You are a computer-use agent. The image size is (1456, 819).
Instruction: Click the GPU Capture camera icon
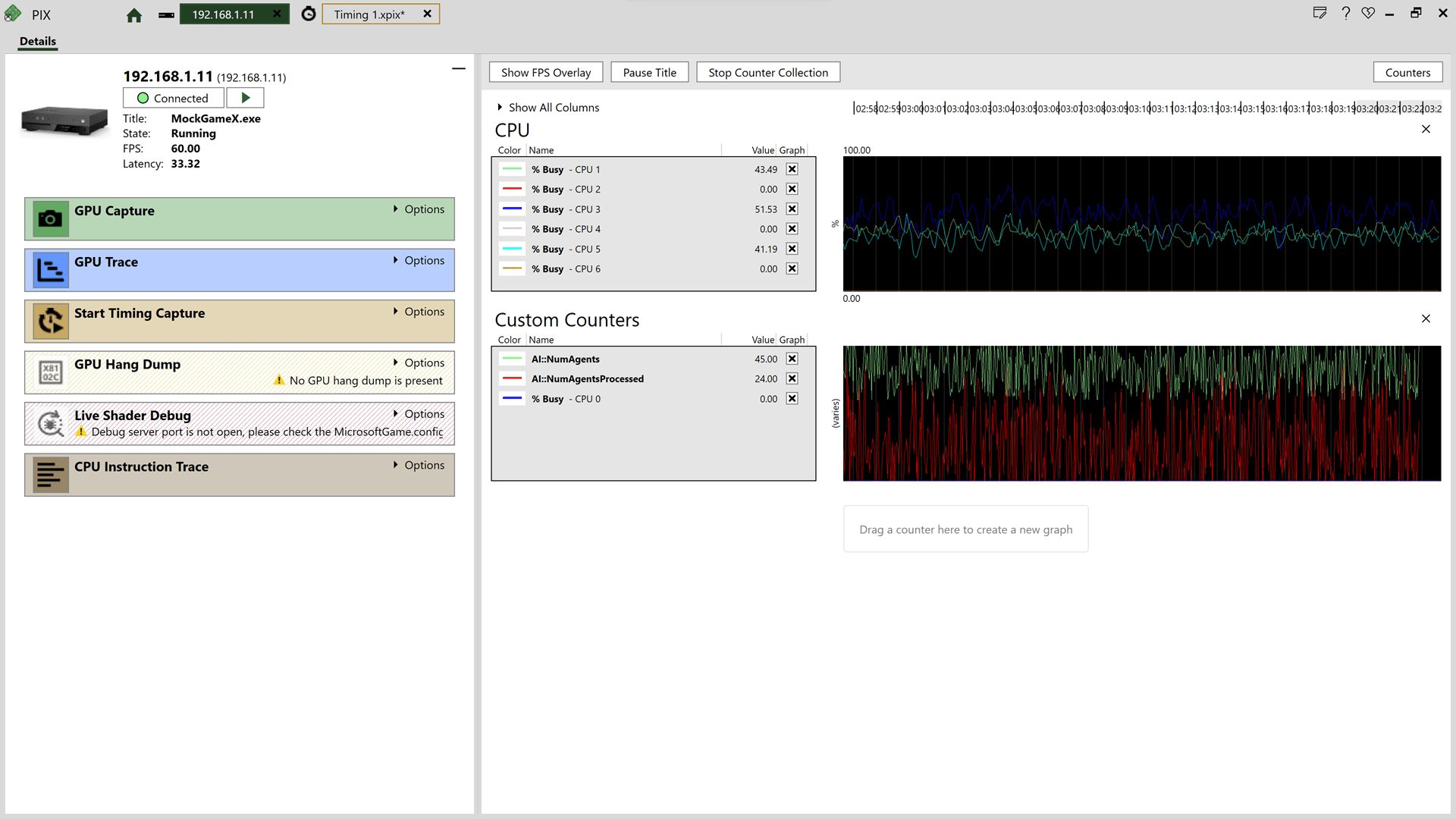click(x=51, y=219)
